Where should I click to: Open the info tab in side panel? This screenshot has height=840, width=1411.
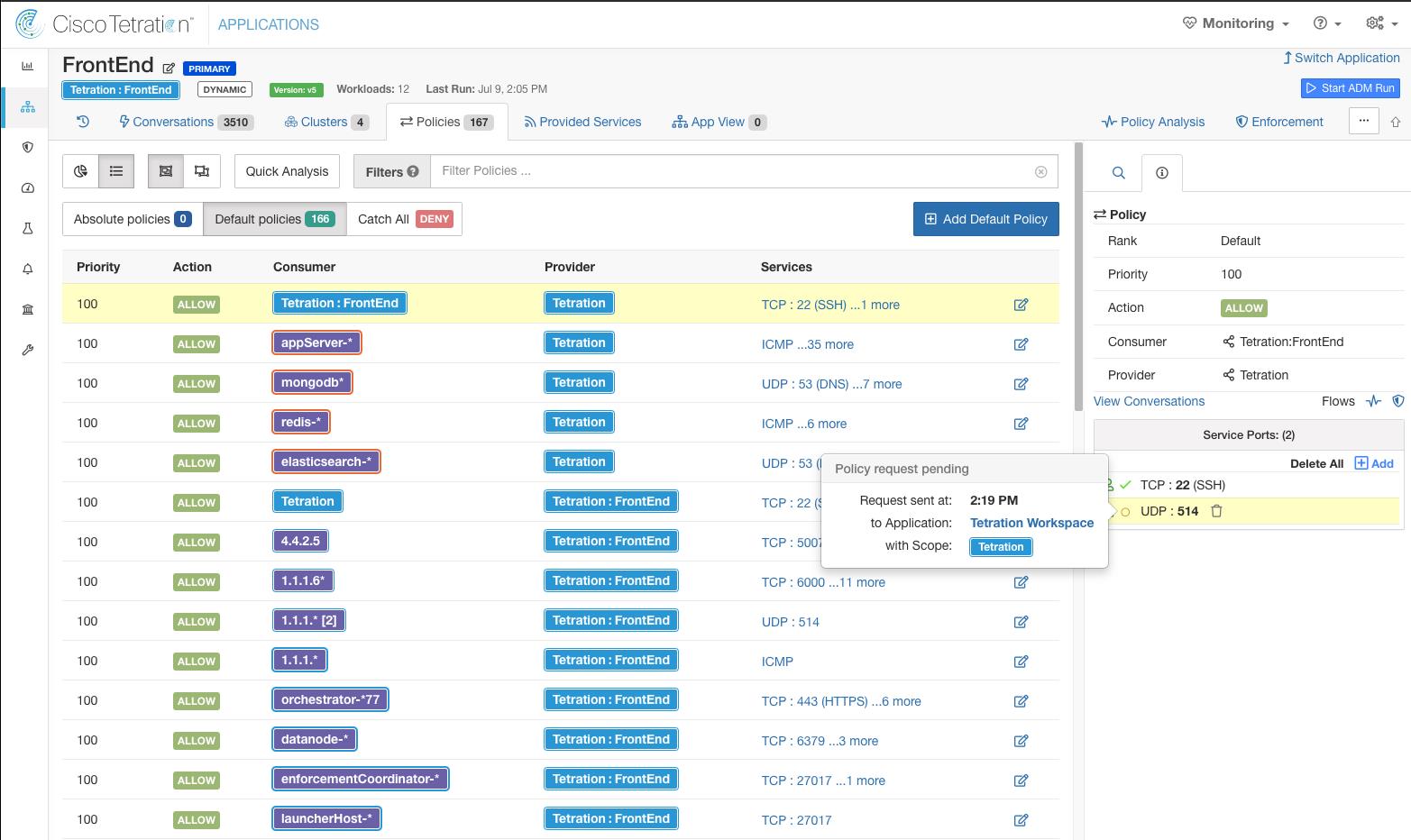[x=1161, y=172]
